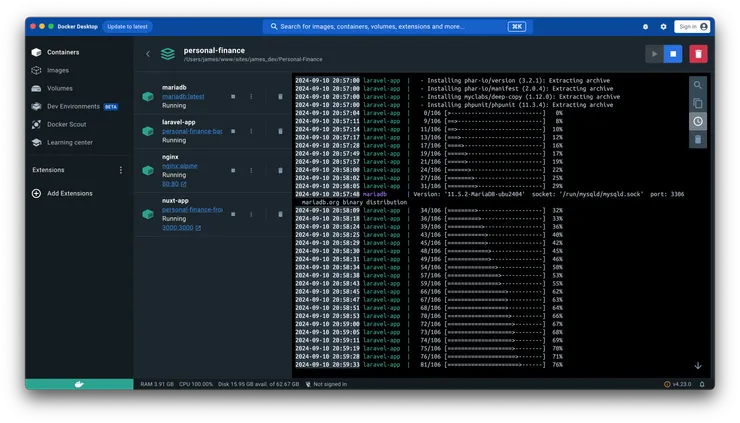Open more actions for nuxt-app container

(x=251, y=214)
